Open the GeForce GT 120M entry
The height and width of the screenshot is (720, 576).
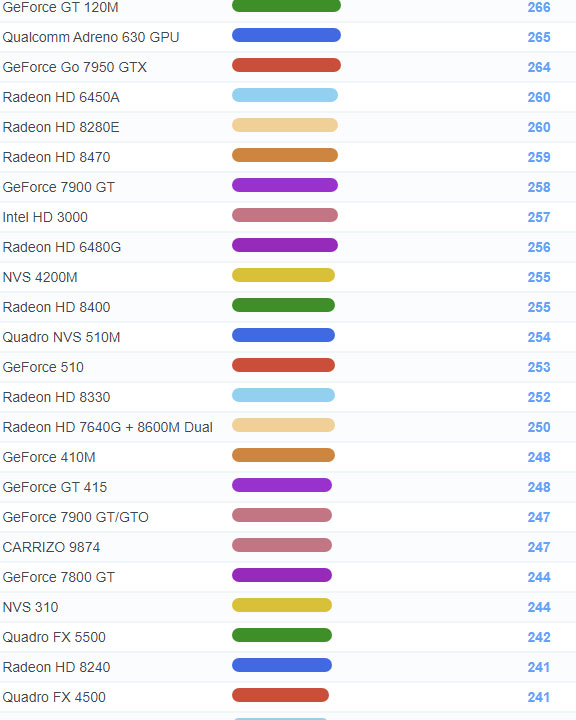61,7
